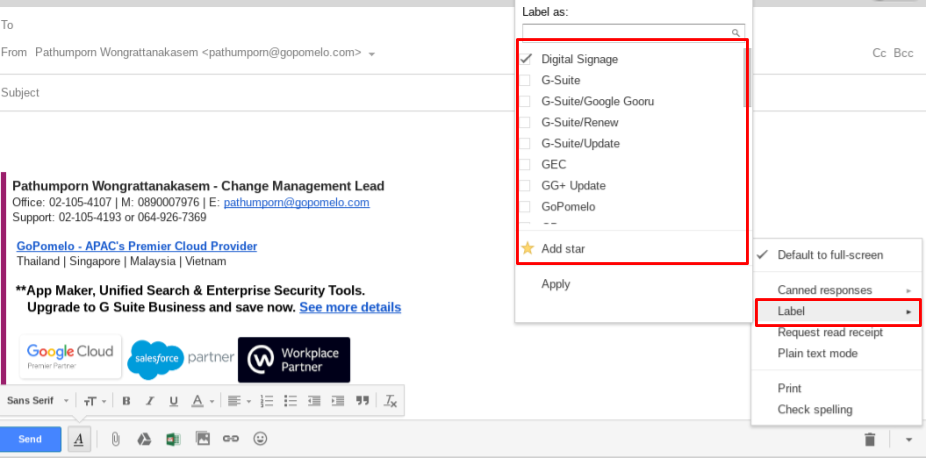Apply underline formatting
The height and width of the screenshot is (458, 926).
(x=173, y=401)
